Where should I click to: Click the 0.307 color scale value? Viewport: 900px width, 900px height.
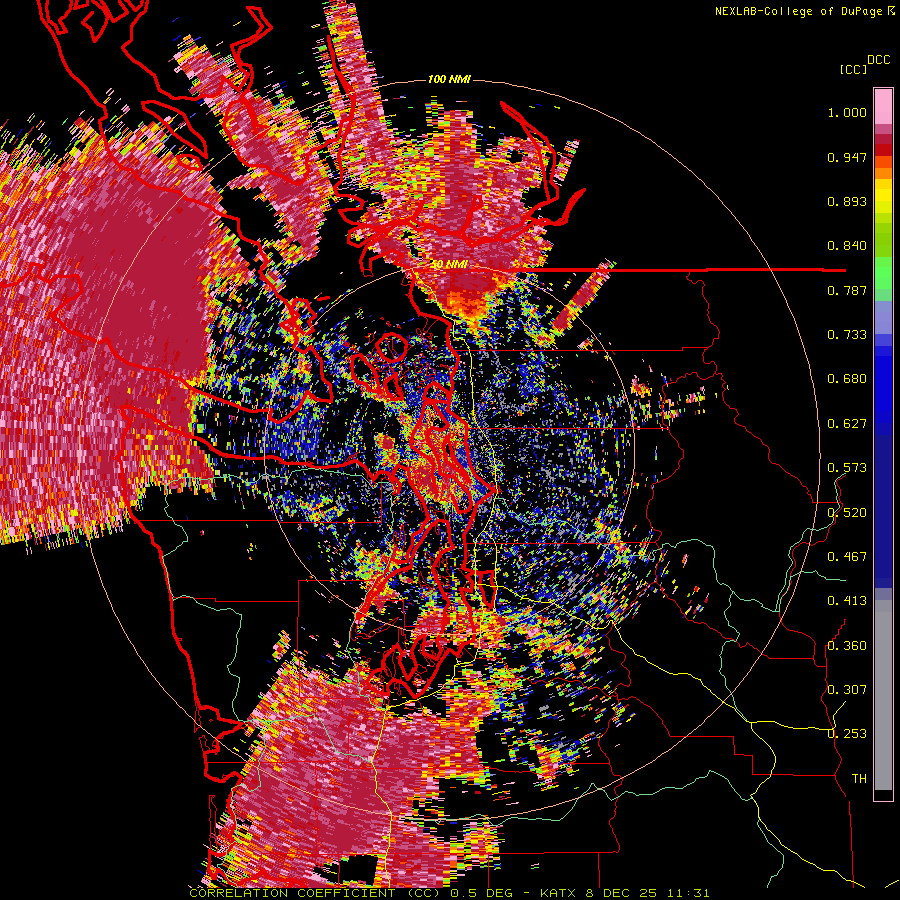(x=847, y=690)
